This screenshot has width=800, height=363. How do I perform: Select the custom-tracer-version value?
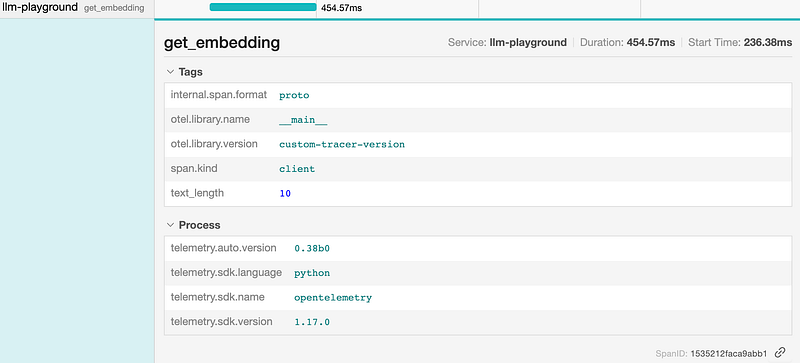342,144
